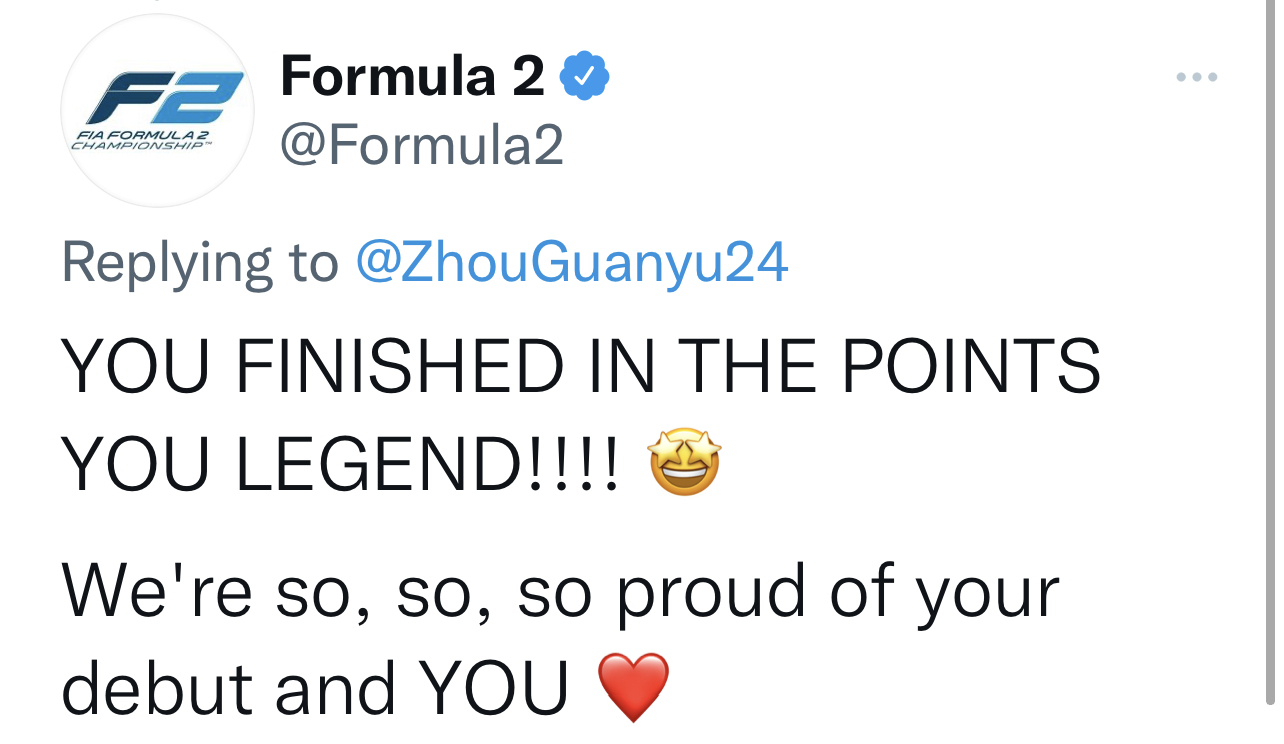Image resolution: width=1284 pixels, height=744 pixels.
Task: Click the 'YOU FINISHED IN THE POINTS' line
Action: click(580, 366)
